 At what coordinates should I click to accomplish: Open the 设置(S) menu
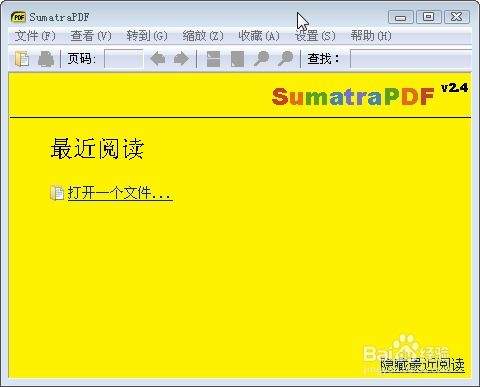pyautogui.click(x=315, y=36)
